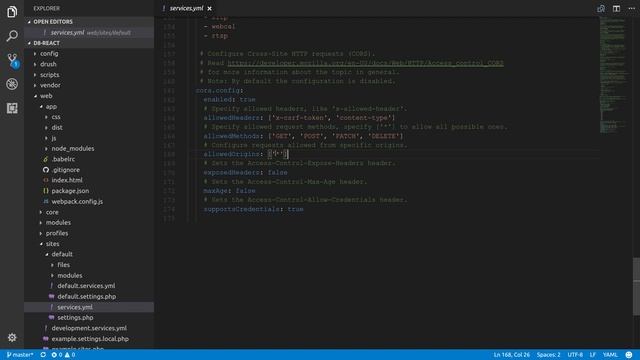Change indentation via Spaces: 2
Image resolution: width=640 pixels, height=360 pixels.
[548, 355]
